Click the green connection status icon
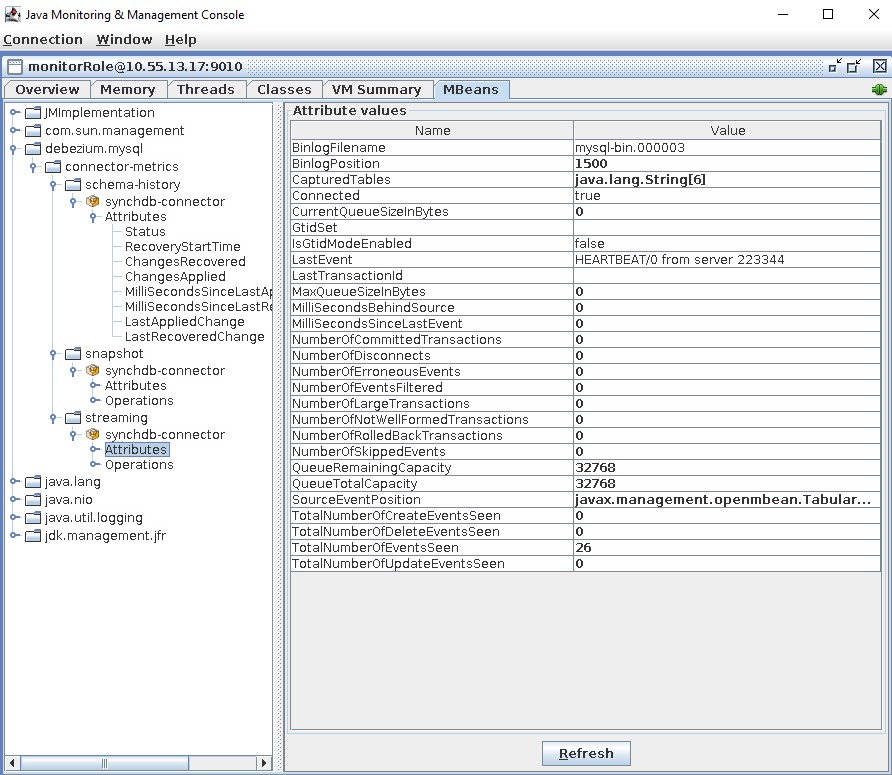This screenshot has width=892, height=775. tap(879, 90)
